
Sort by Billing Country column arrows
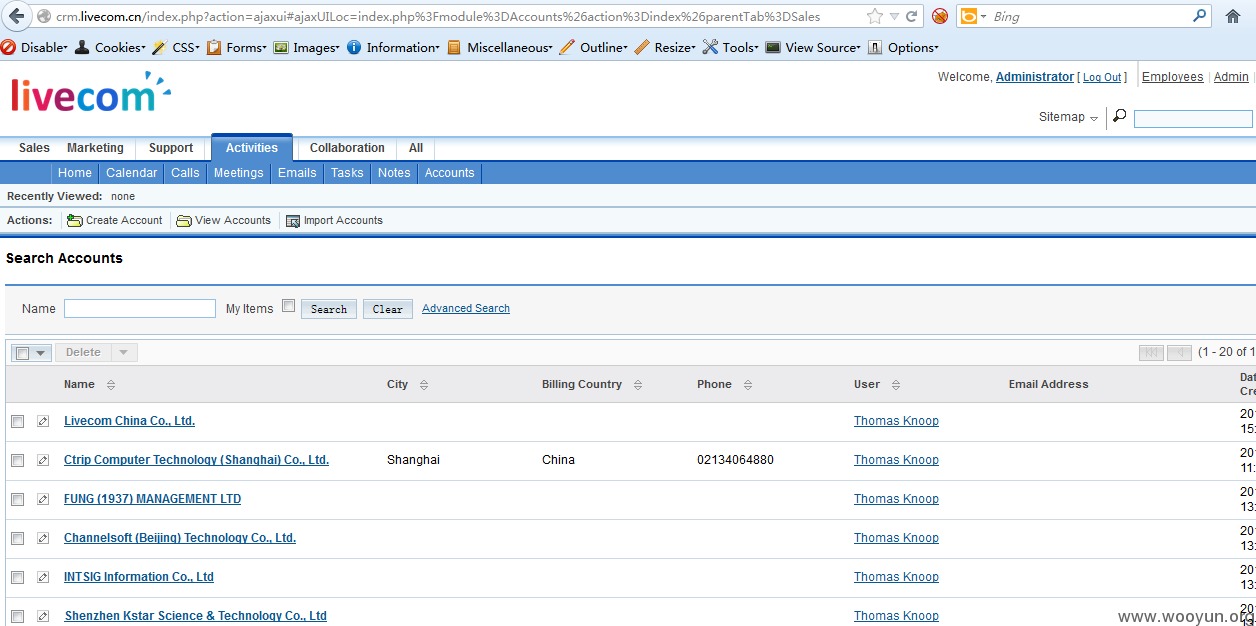point(638,385)
